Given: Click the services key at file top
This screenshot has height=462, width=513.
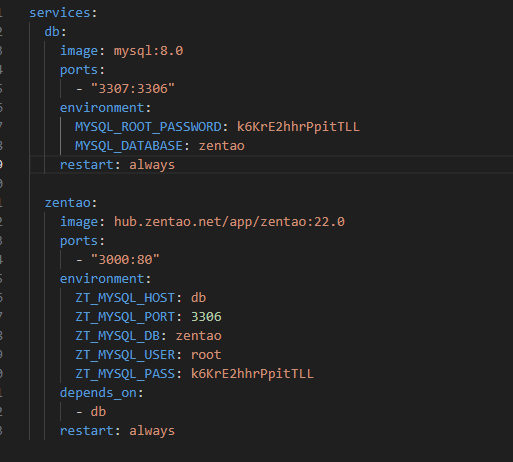Looking at the screenshot, I should (x=60, y=13).
